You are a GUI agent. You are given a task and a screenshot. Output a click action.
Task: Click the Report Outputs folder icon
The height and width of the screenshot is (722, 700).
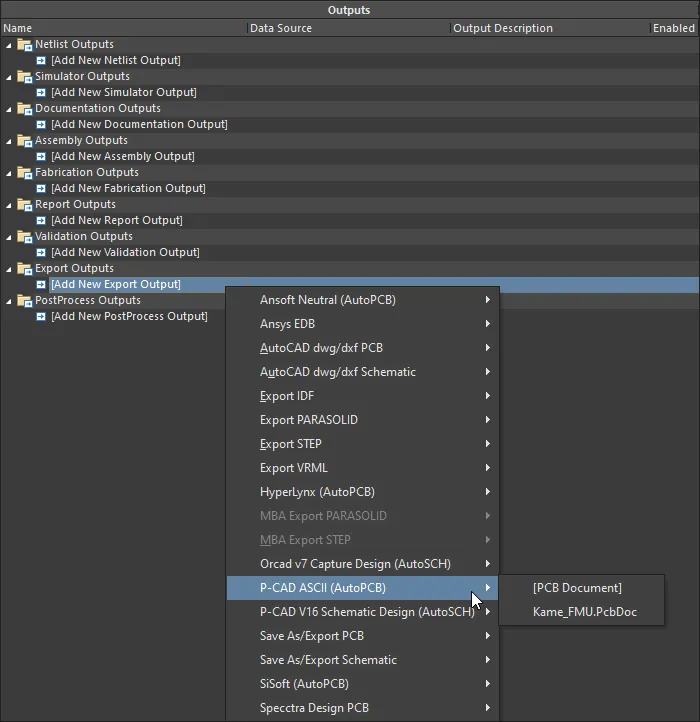[x=24, y=204]
